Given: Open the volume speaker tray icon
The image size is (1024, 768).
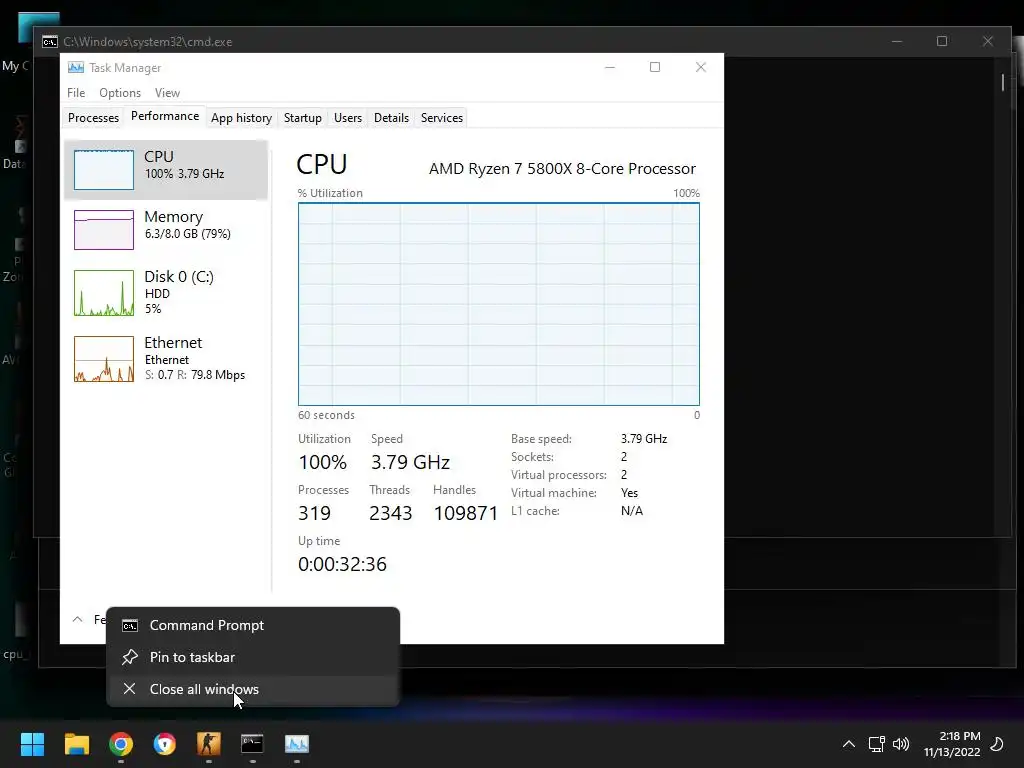Looking at the screenshot, I should point(901,744).
